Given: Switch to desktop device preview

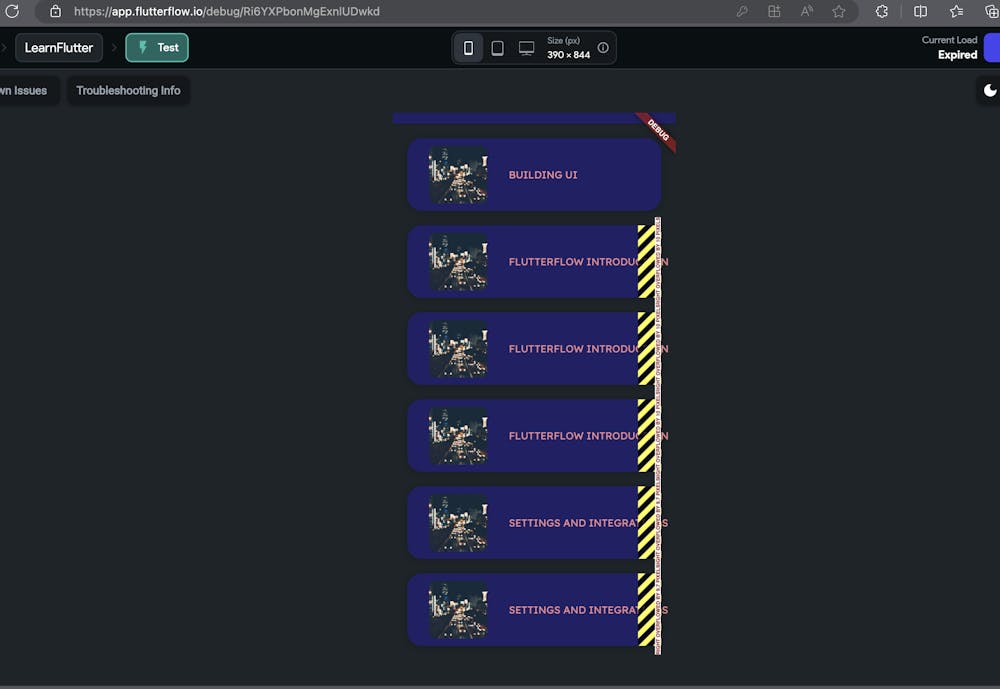Looking at the screenshot, I should tap(526, 48).
